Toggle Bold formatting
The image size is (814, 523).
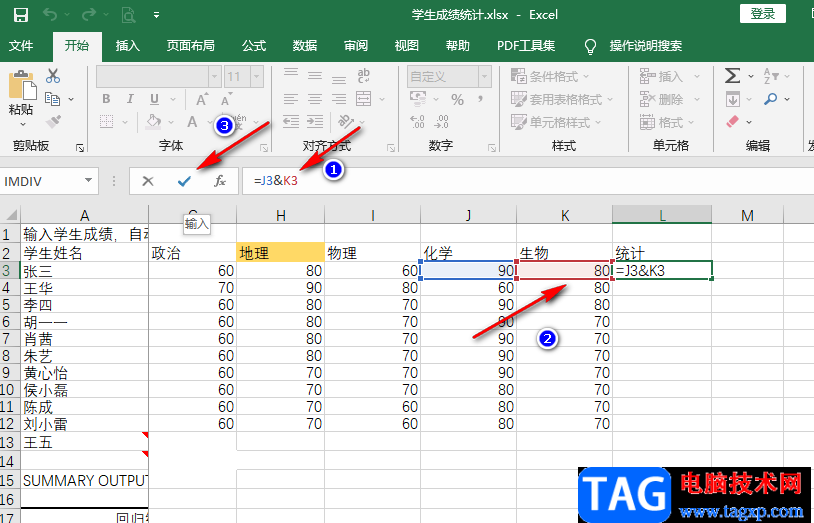tap(106, 99)
